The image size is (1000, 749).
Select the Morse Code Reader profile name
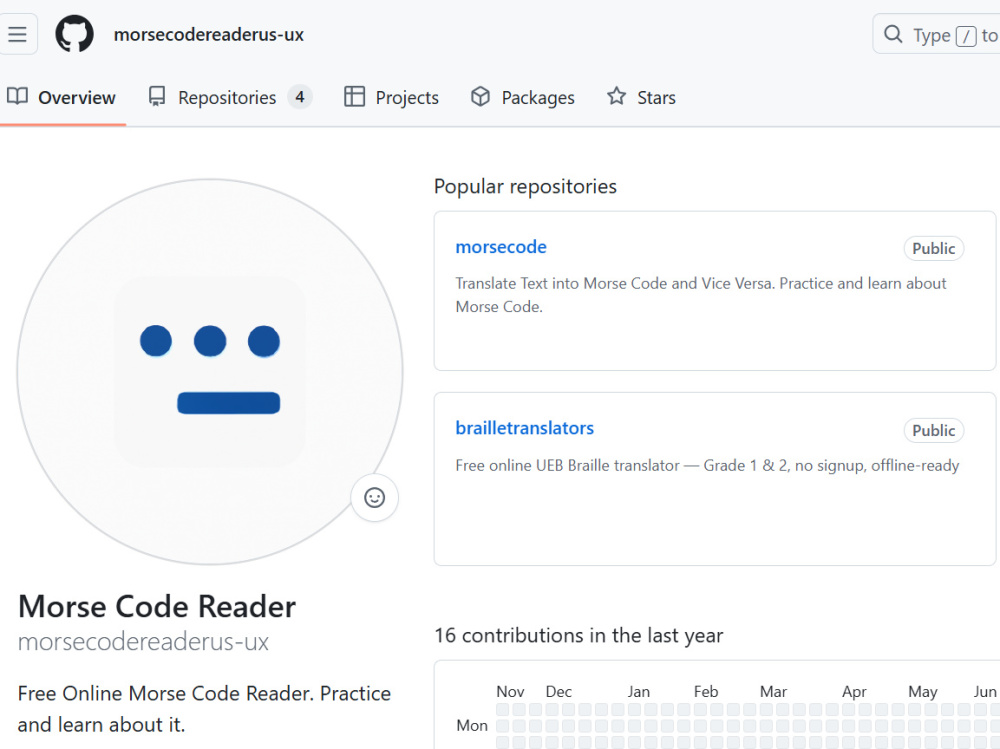tap(157, 607)
